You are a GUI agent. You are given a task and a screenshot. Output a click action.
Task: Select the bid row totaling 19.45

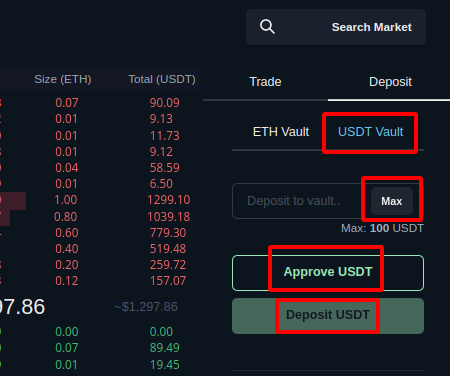point(99,365)
